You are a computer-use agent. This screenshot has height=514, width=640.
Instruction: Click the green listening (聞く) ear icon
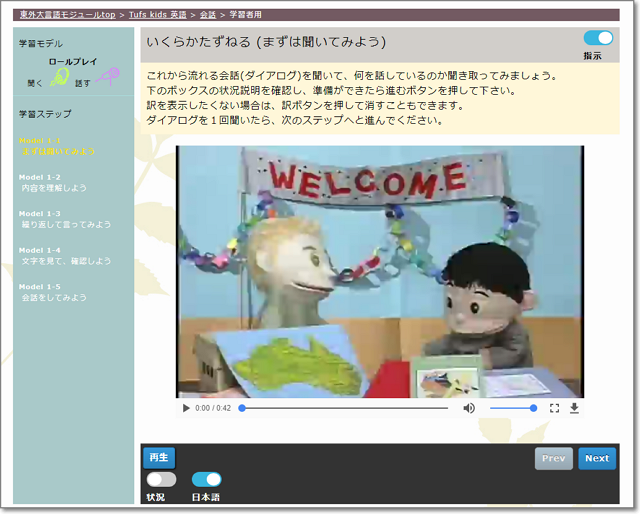60,77
